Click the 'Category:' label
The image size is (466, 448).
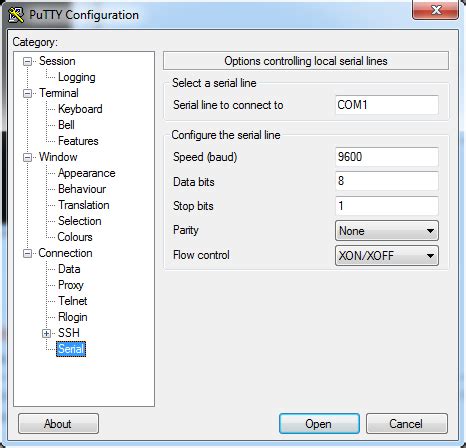tap(35, 42)
